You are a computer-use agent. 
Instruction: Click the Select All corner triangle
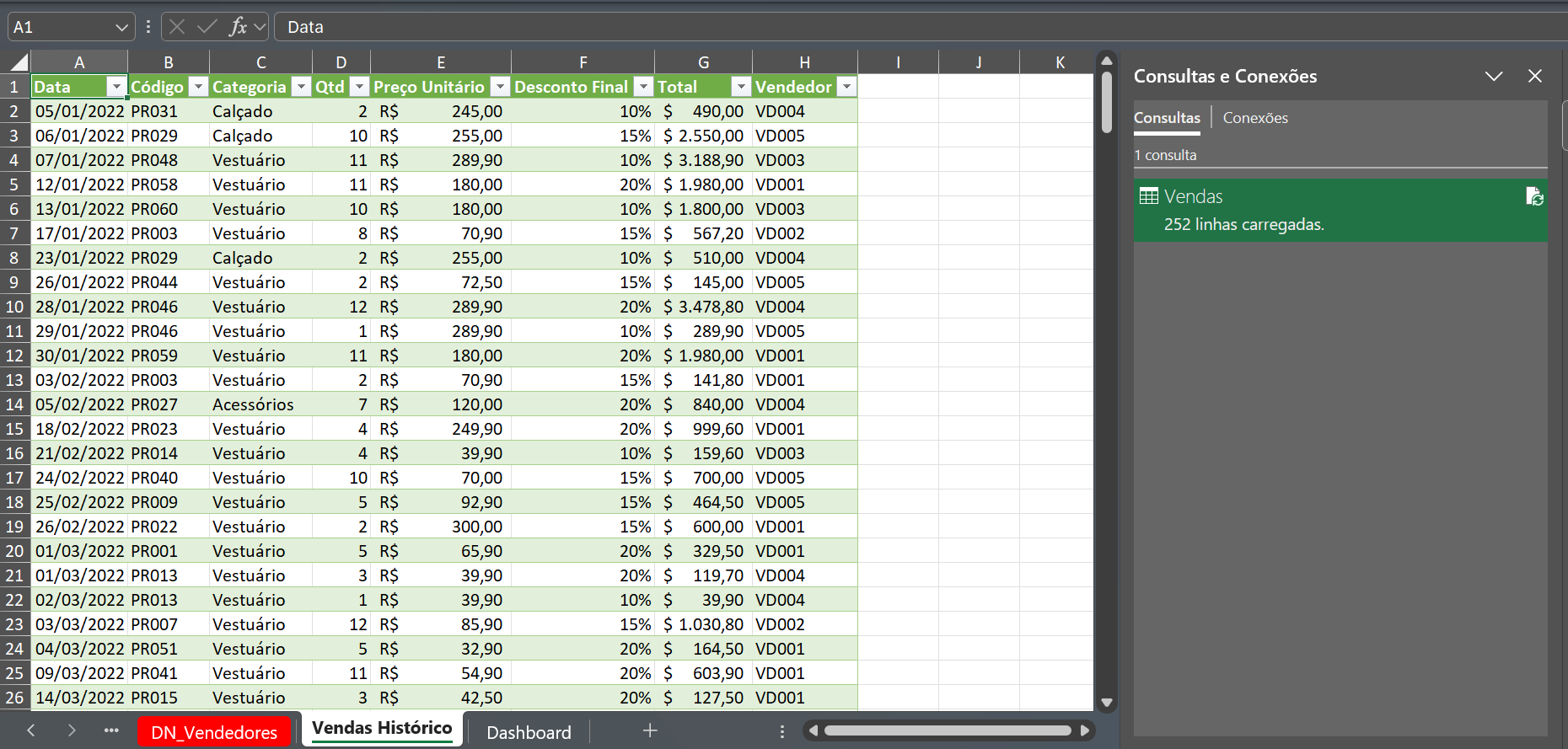[x=19, y=62]
